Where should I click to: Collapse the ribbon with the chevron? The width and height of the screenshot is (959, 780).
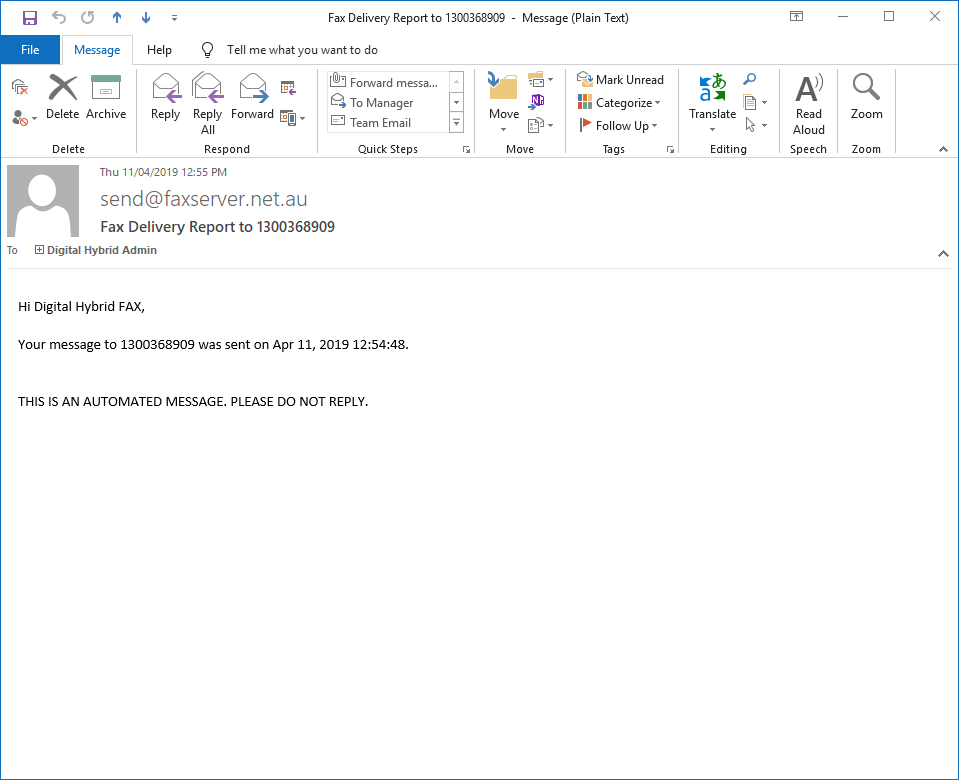(x=943, y=149)
